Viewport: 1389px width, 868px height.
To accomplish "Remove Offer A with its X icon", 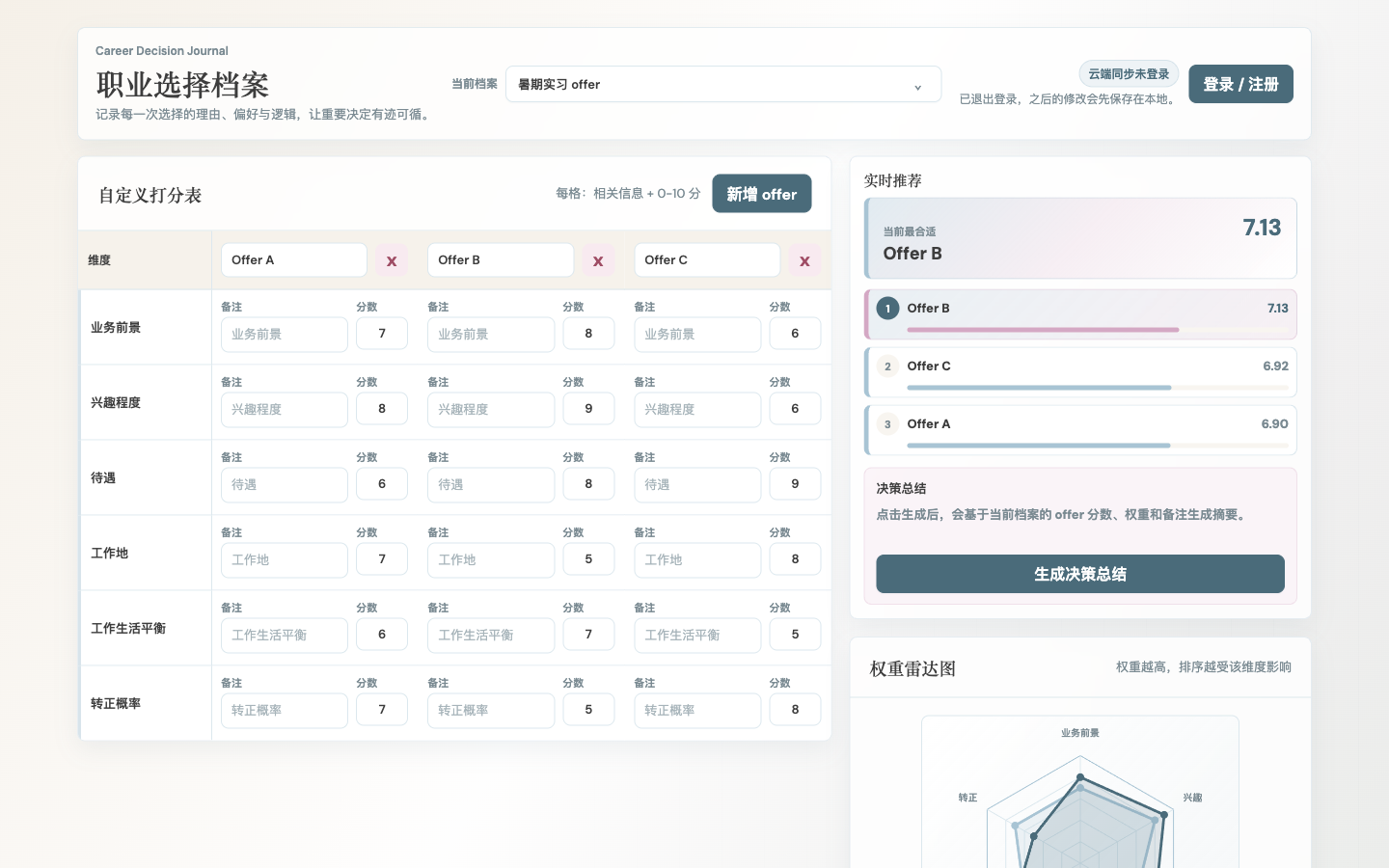I will point(392,260).
